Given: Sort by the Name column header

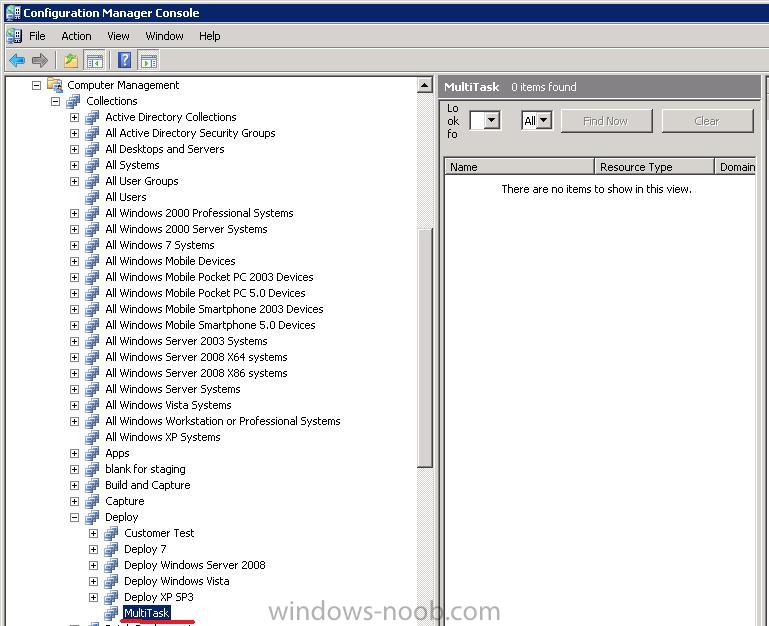Looking at the screenshot, I should [x=519, y=167].
